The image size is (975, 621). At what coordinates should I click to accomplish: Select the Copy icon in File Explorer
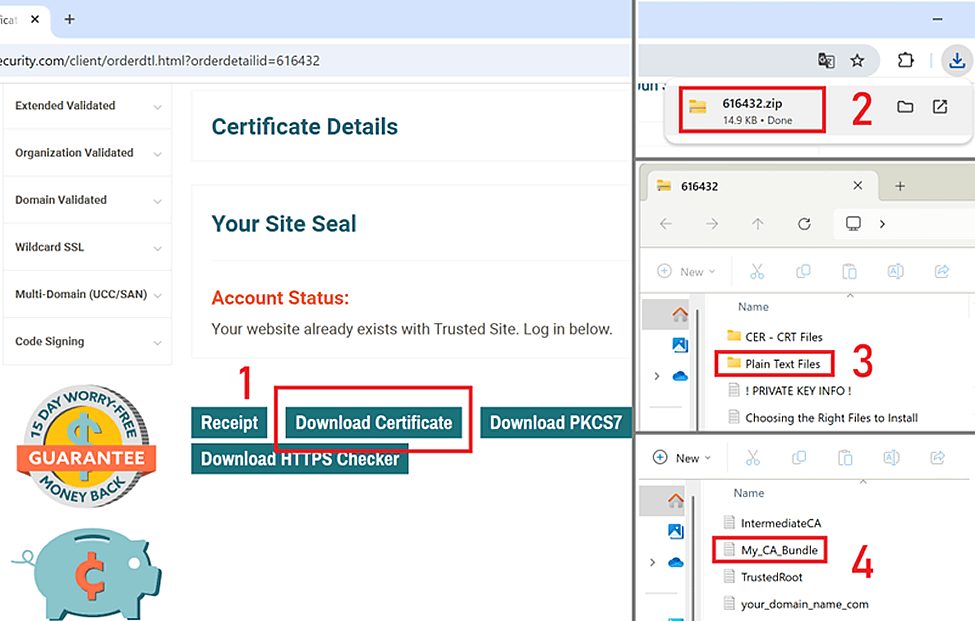[803, 271]
